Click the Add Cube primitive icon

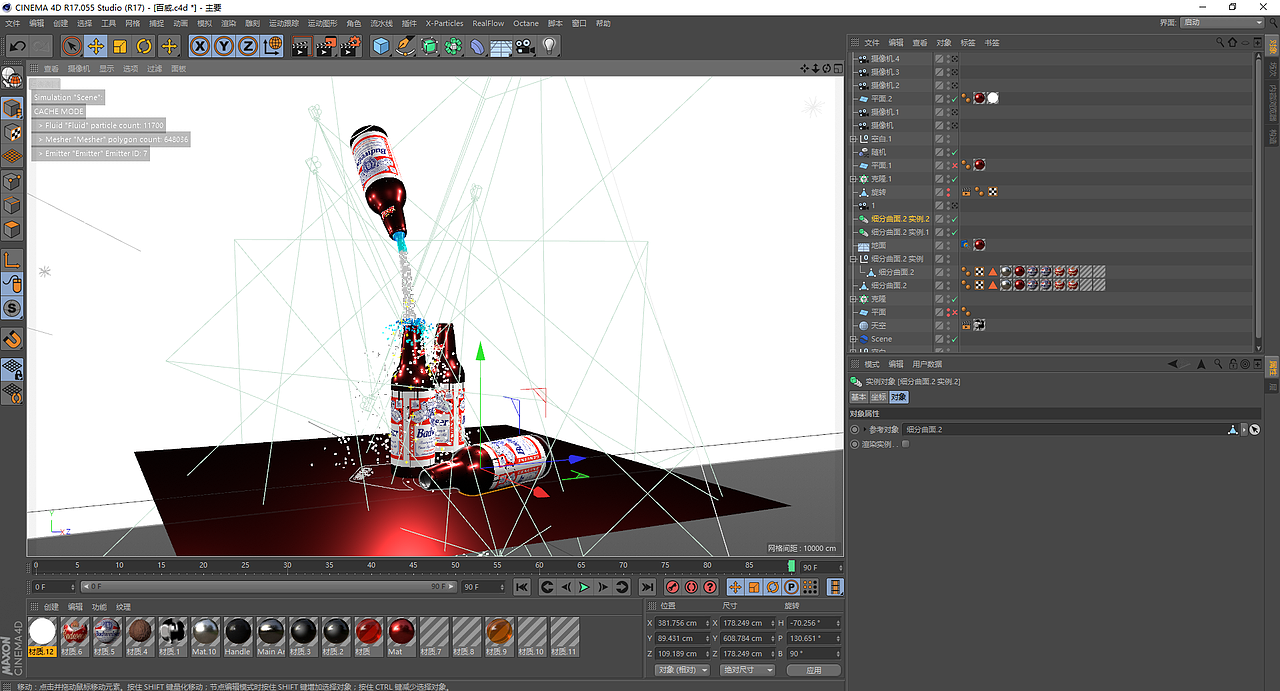(x=380, y=46)
